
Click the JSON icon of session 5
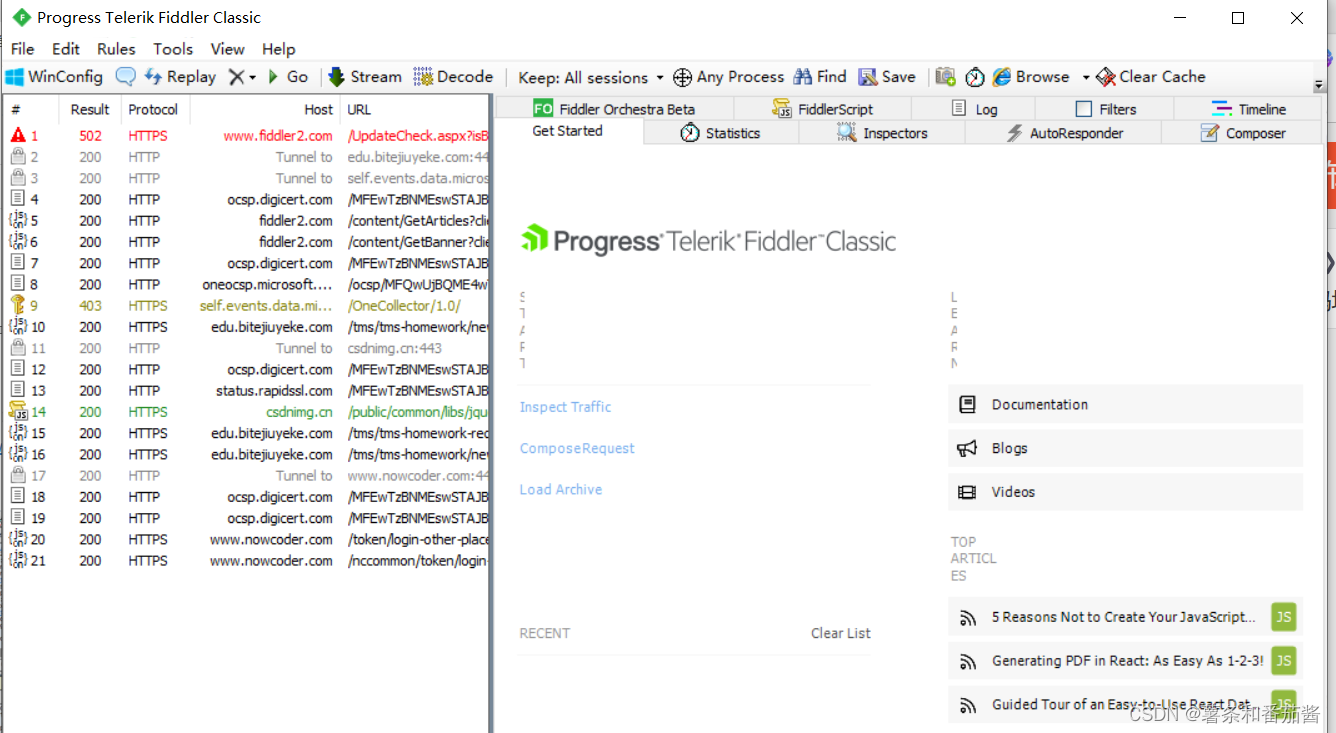(18, 220)
